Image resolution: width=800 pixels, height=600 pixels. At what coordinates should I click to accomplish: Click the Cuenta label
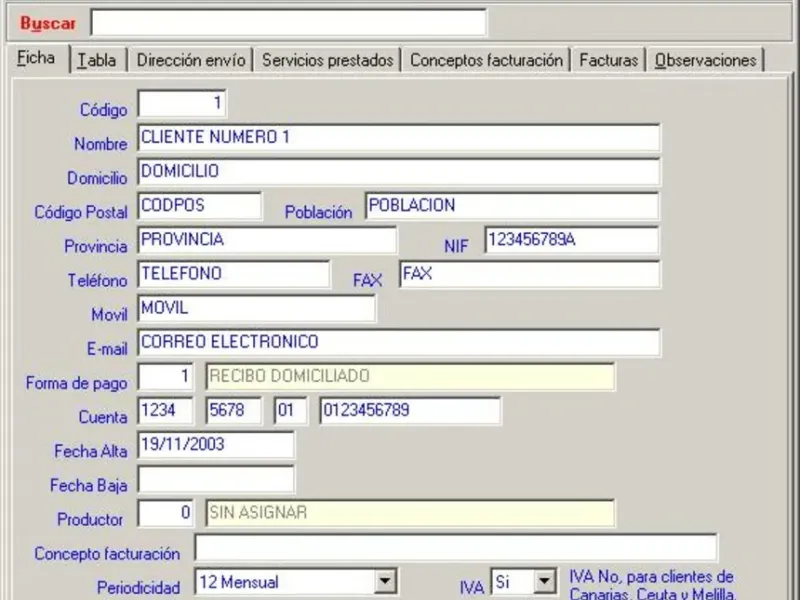[103, 417]
